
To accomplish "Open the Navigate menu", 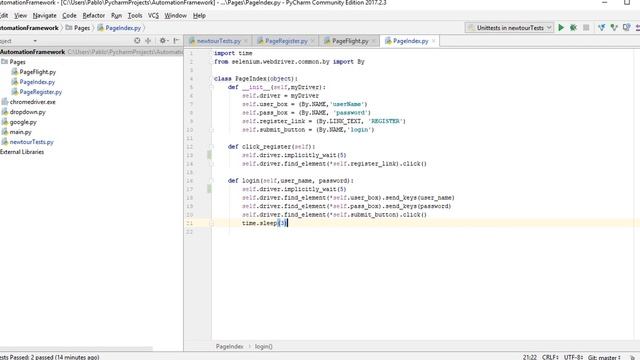I will 44,16.
